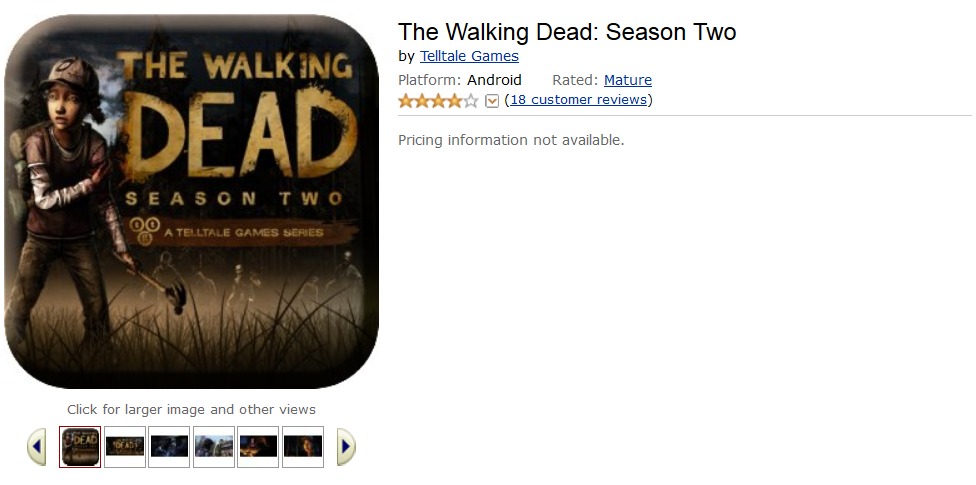Expand the star rating breakdown dropdown arrow

[492, 101]
